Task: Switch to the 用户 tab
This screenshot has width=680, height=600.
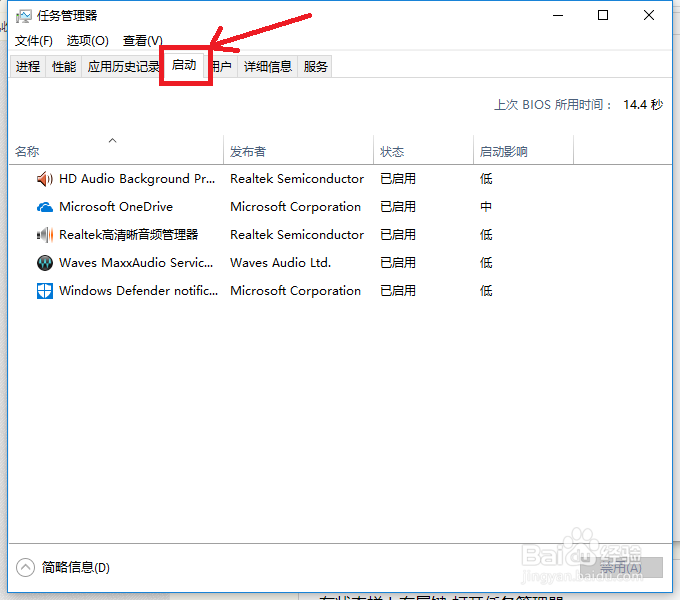Action: [x=222, y=66]
